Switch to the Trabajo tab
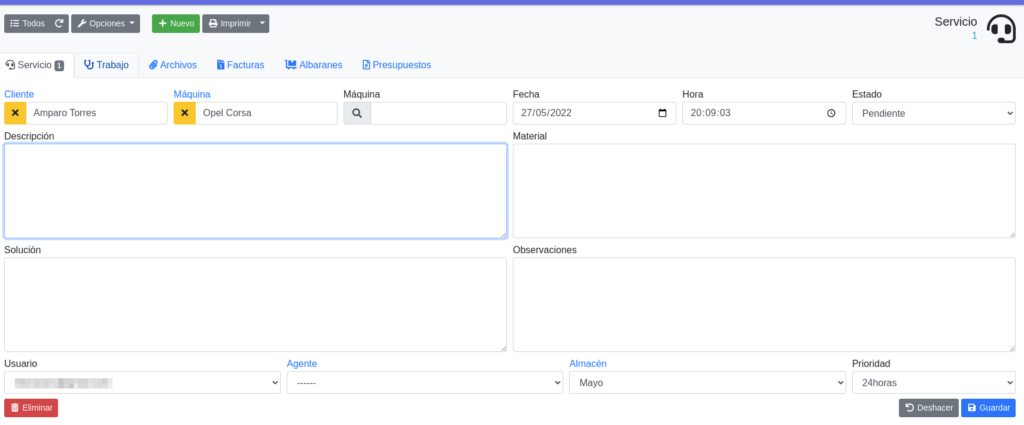The width and height of the screenshot is (1024, 425). [x=106, y=65]
